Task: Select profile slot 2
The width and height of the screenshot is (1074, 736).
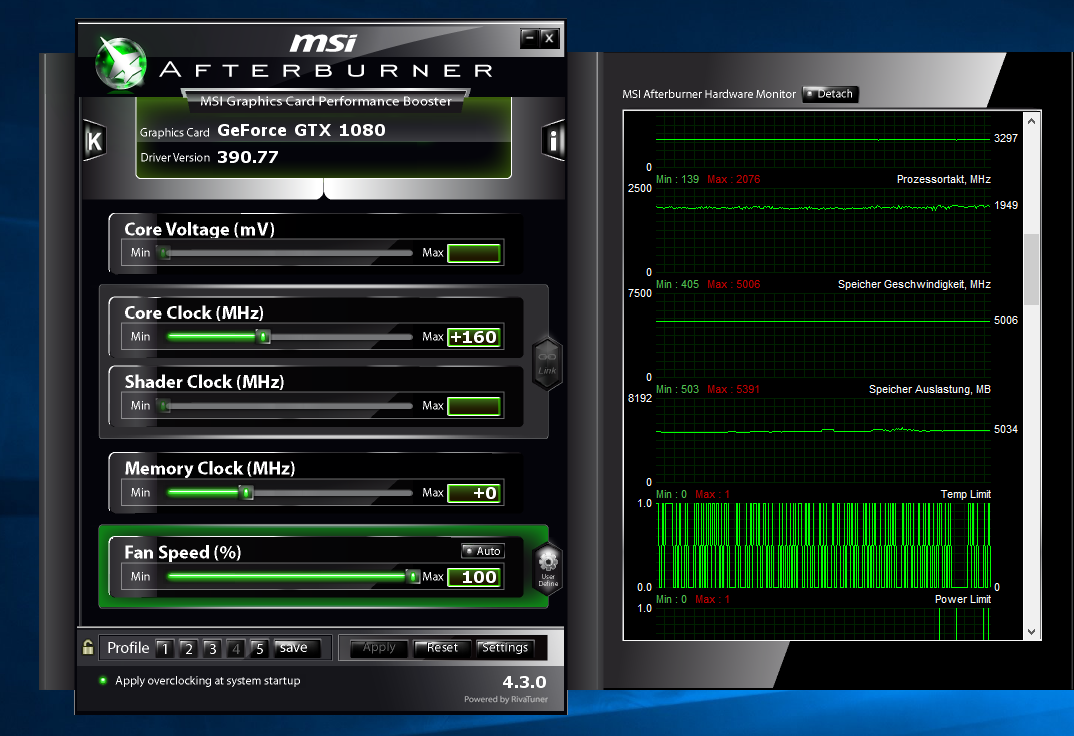Action: pyautogui.click(x=188, y=648)
